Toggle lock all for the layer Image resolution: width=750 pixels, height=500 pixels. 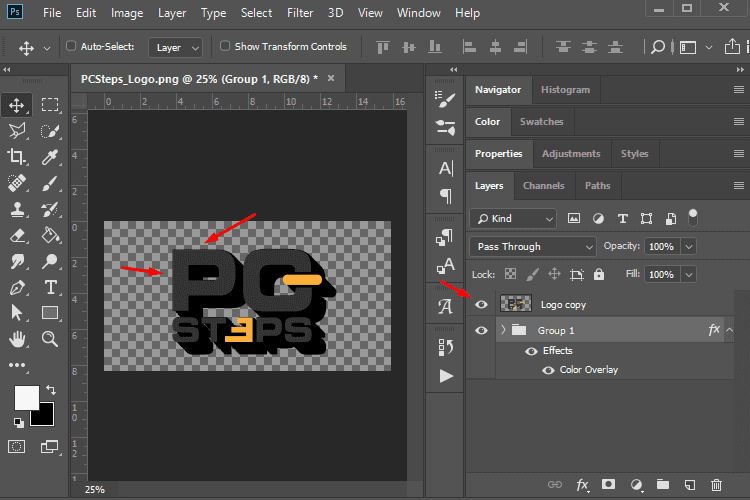(599, 274)
